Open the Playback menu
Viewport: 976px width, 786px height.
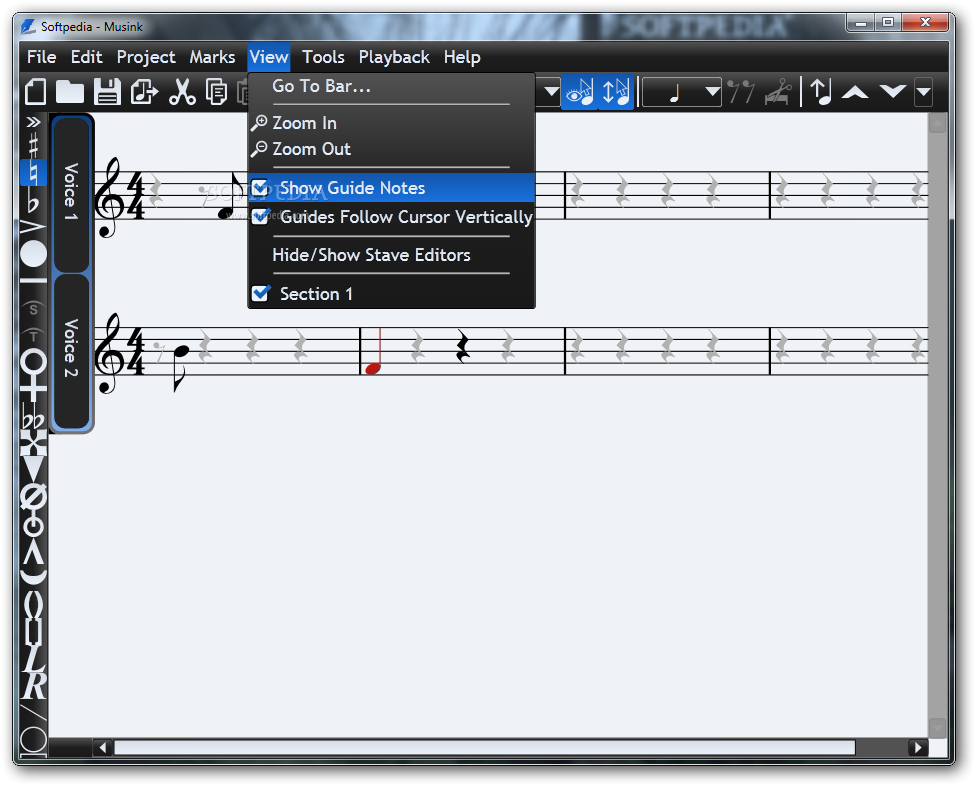coord(394,57)
